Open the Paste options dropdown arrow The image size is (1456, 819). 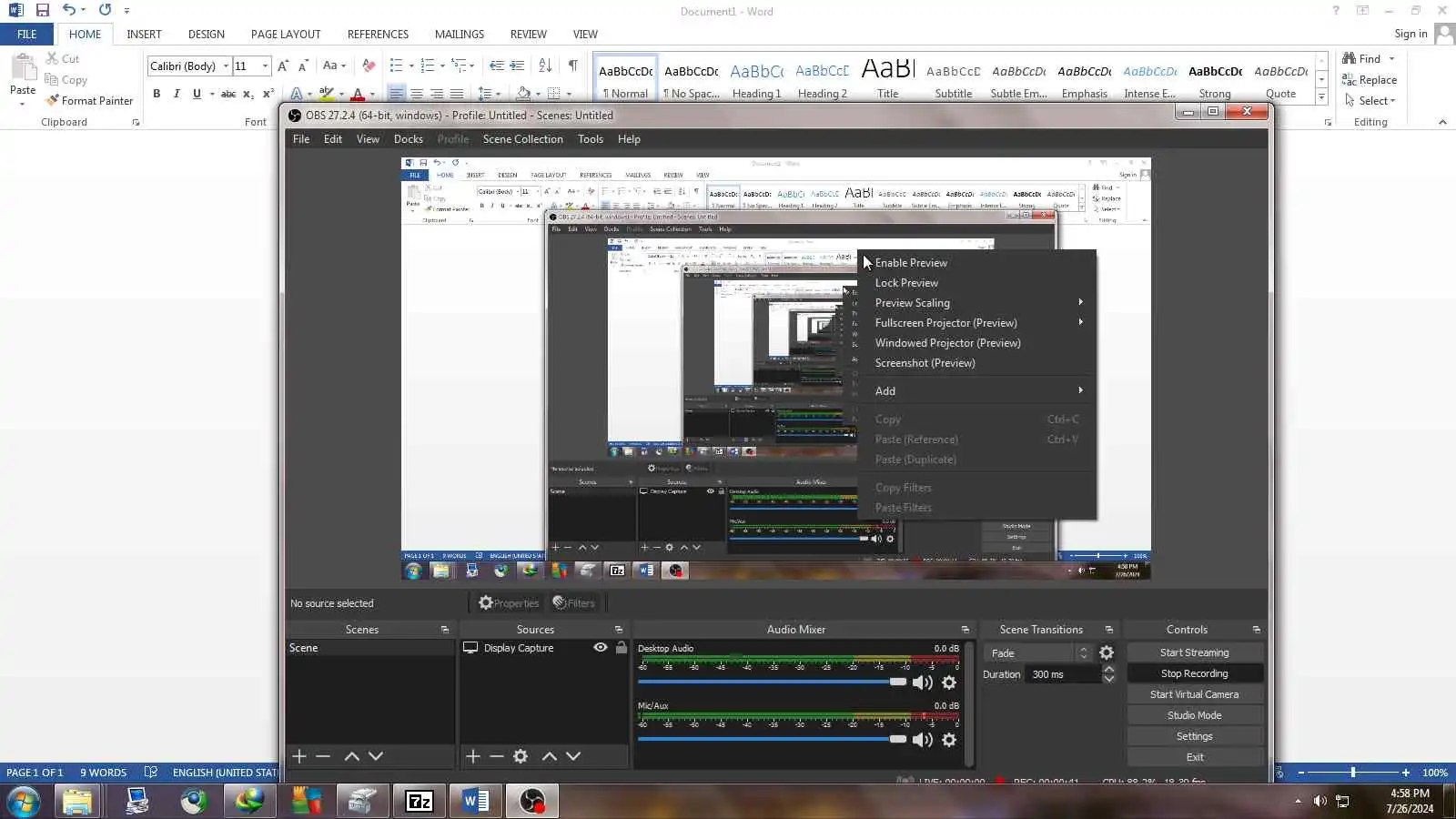[x=22, y=103]
